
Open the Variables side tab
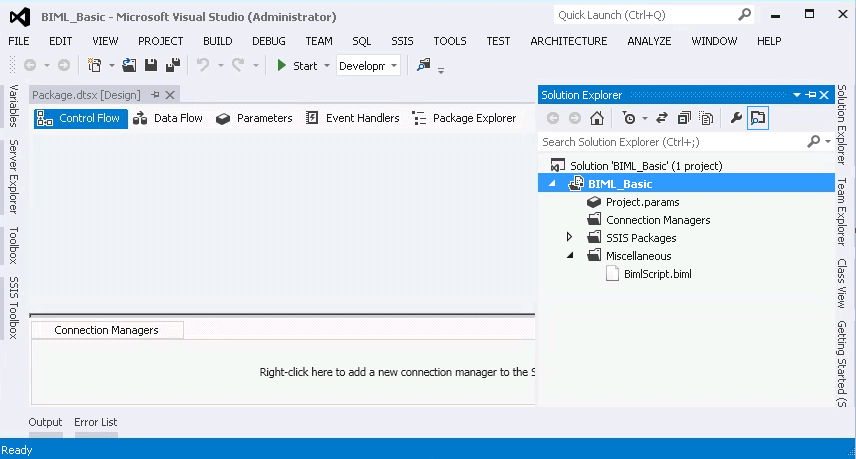coord(14,105)
